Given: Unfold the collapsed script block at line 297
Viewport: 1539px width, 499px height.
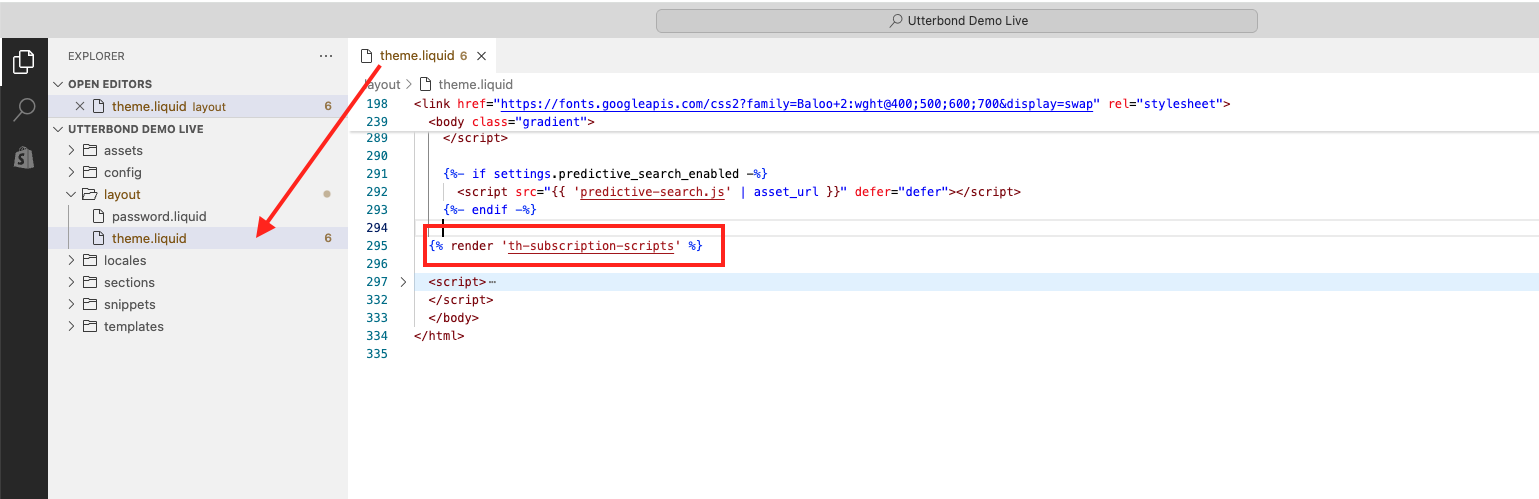Looking at the screenshot, I should [x=403, y=282].
